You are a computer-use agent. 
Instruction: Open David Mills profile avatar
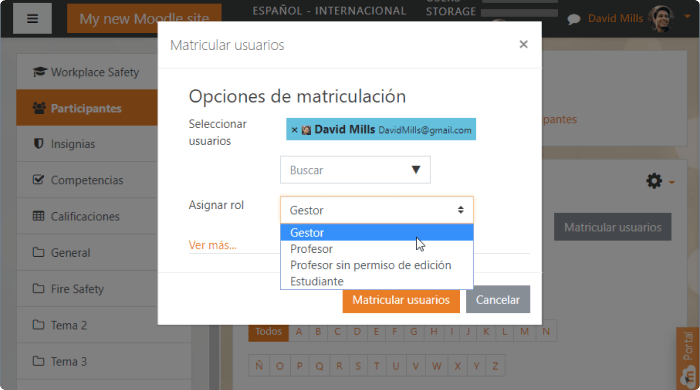tap(662, 19)
